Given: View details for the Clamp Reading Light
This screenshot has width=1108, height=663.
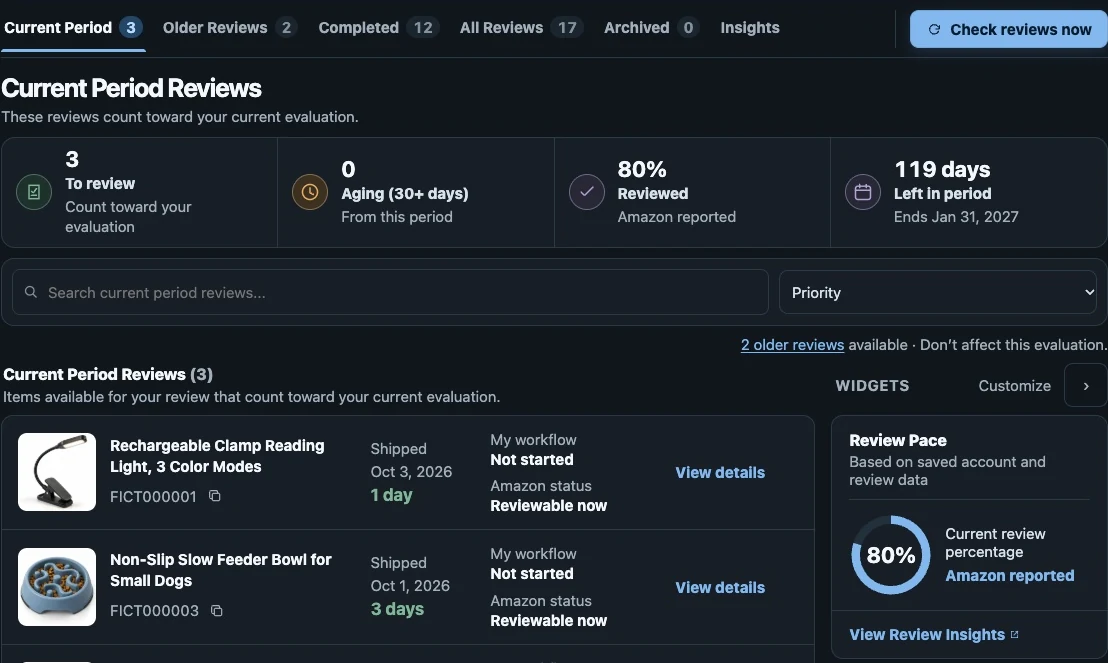Looking at the screenshot, I should point(720,473).
